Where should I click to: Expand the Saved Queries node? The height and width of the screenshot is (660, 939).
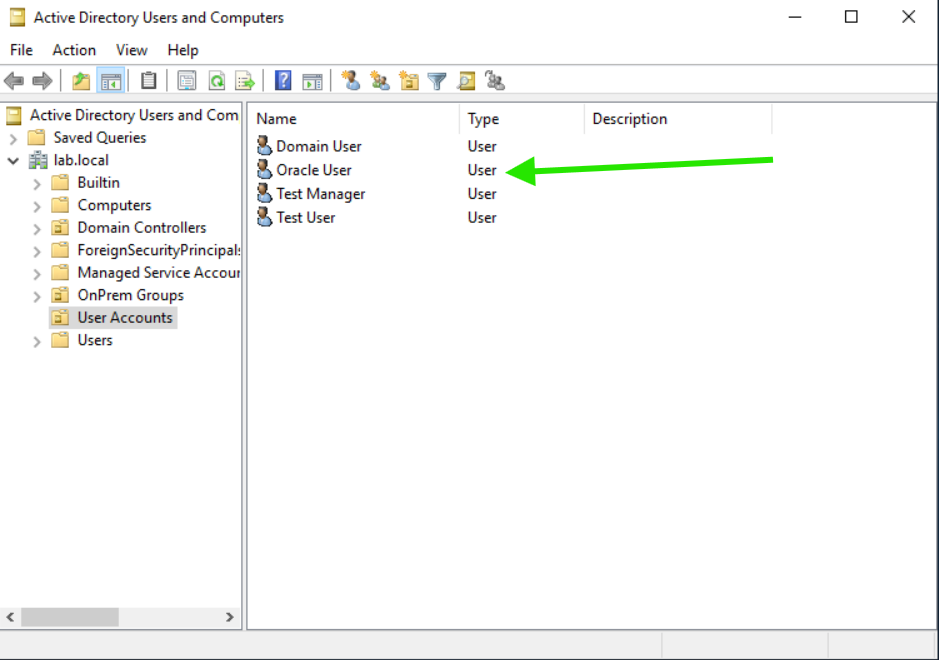(13, 138)
